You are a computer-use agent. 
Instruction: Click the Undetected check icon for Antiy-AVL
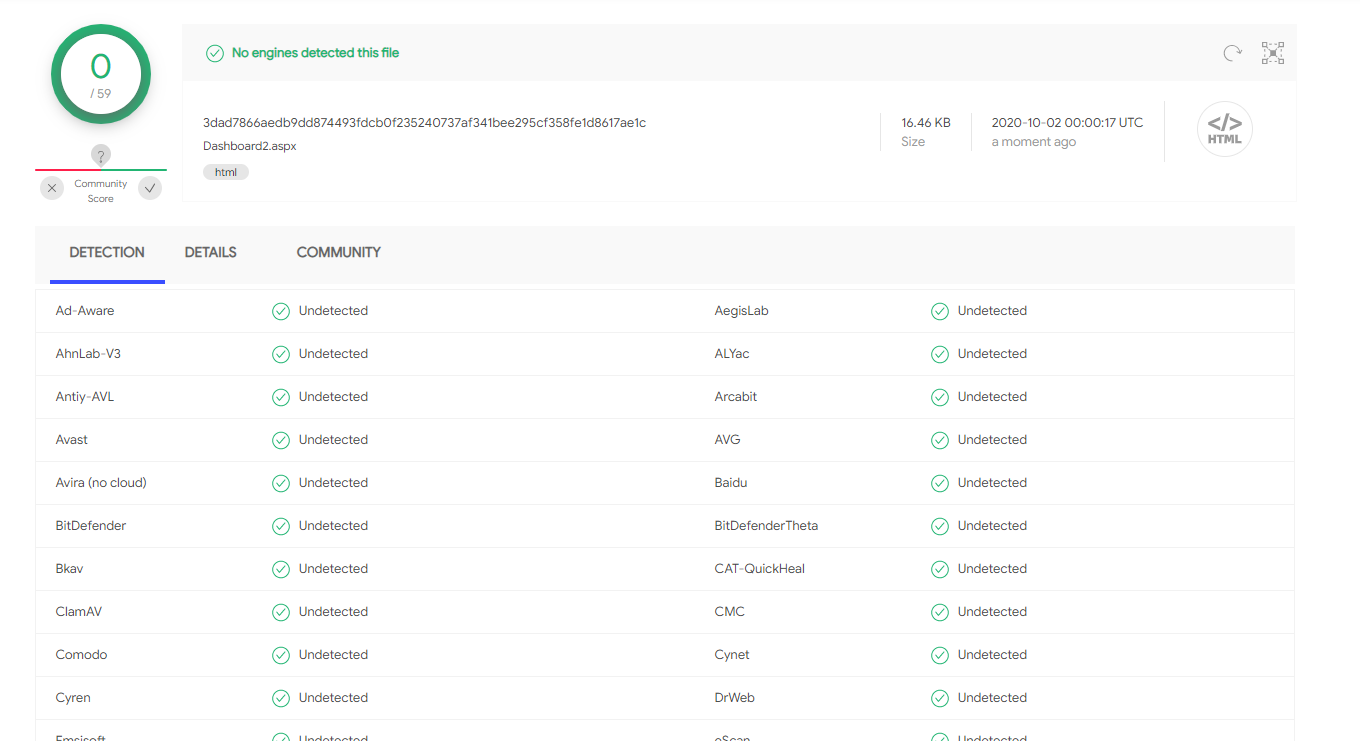[x=281, y=397]
